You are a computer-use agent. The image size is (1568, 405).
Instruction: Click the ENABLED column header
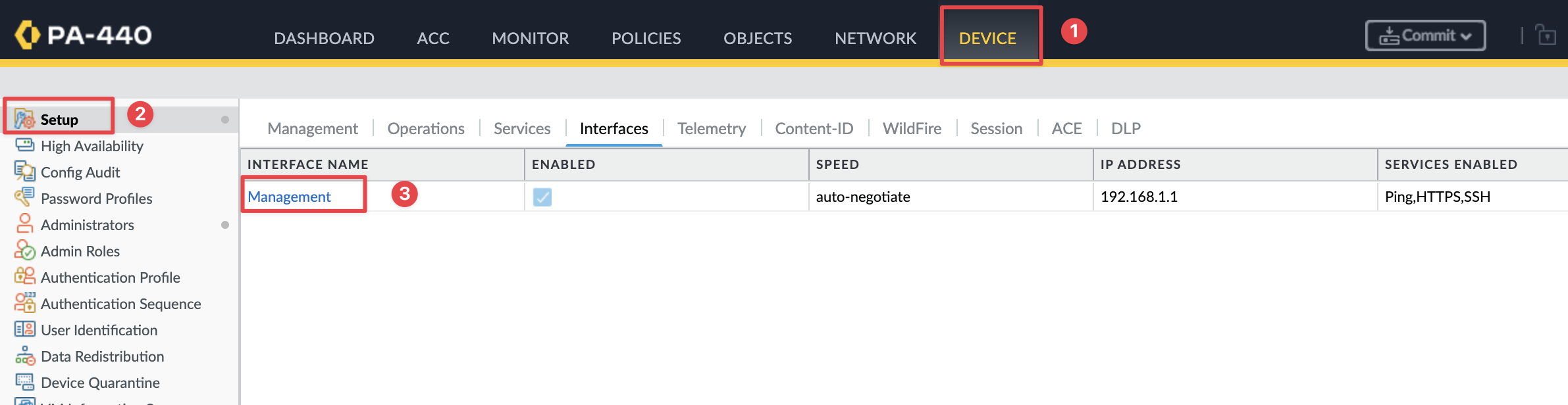[666, 164]
